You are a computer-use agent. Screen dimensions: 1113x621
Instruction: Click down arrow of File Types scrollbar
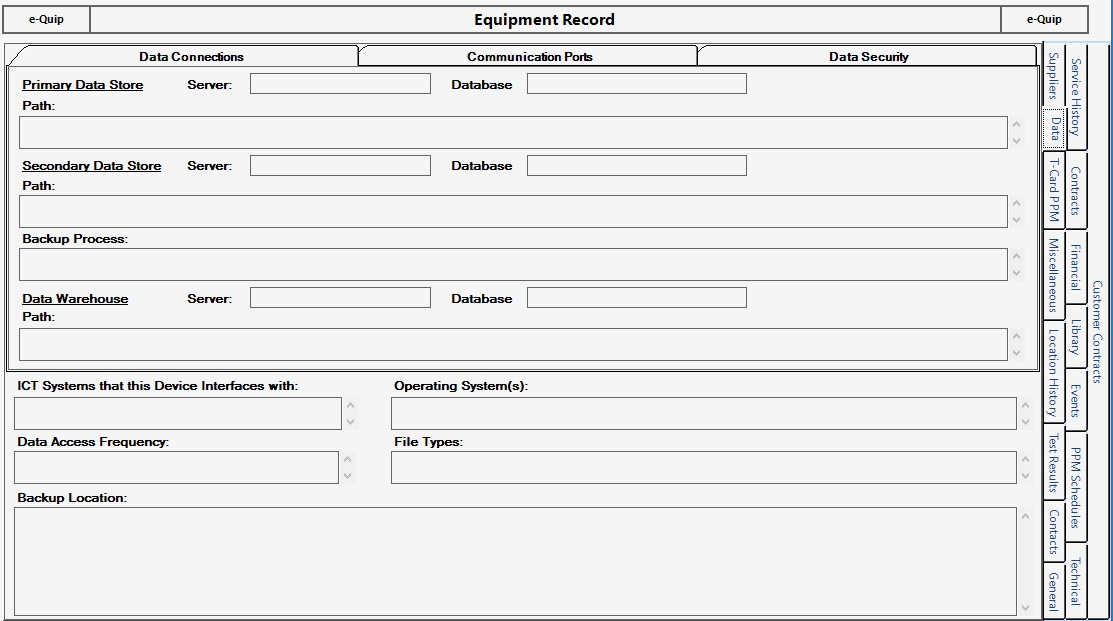[1025, 476]
